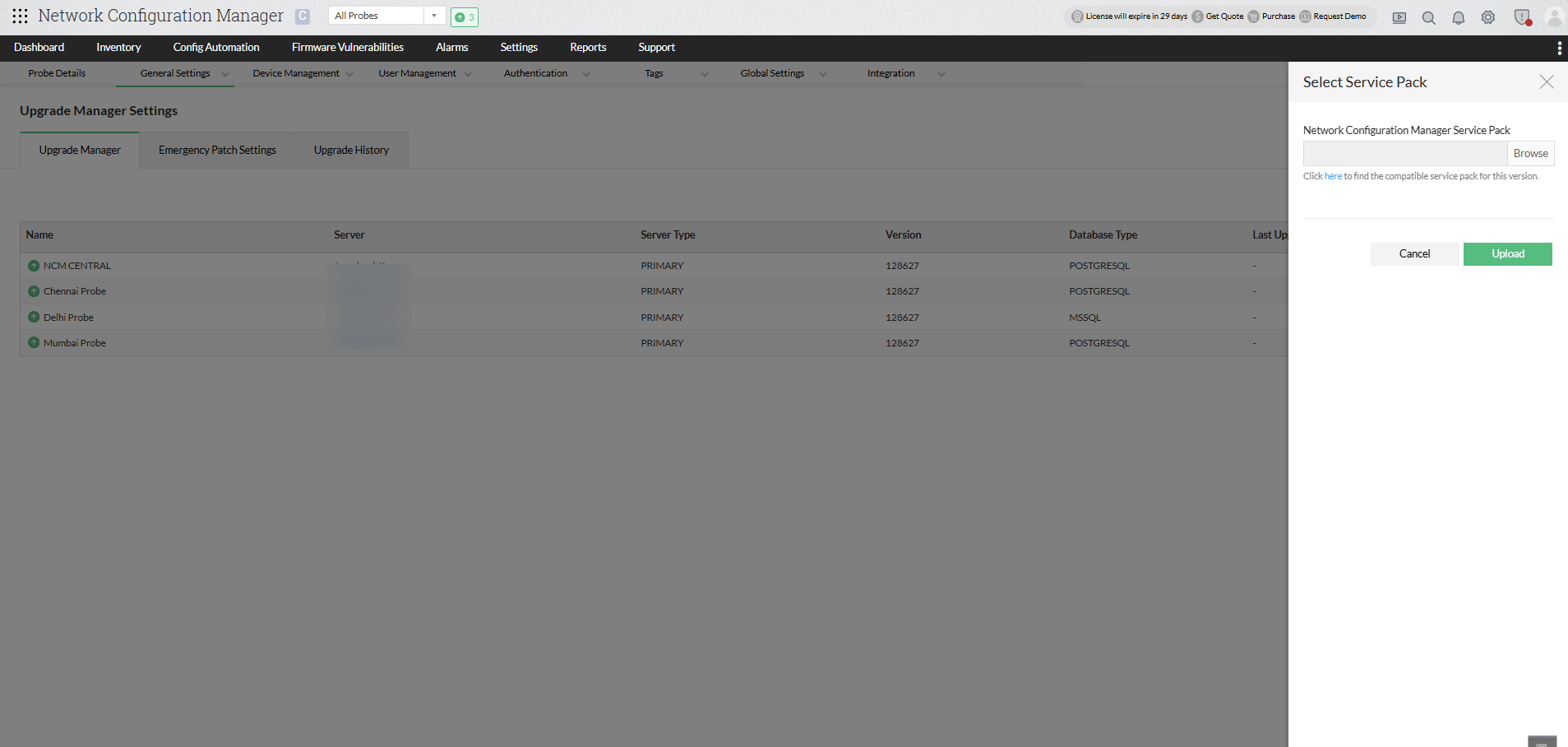Expand the User Management submenu
The image size is (1568, 747).
(468, 74)
